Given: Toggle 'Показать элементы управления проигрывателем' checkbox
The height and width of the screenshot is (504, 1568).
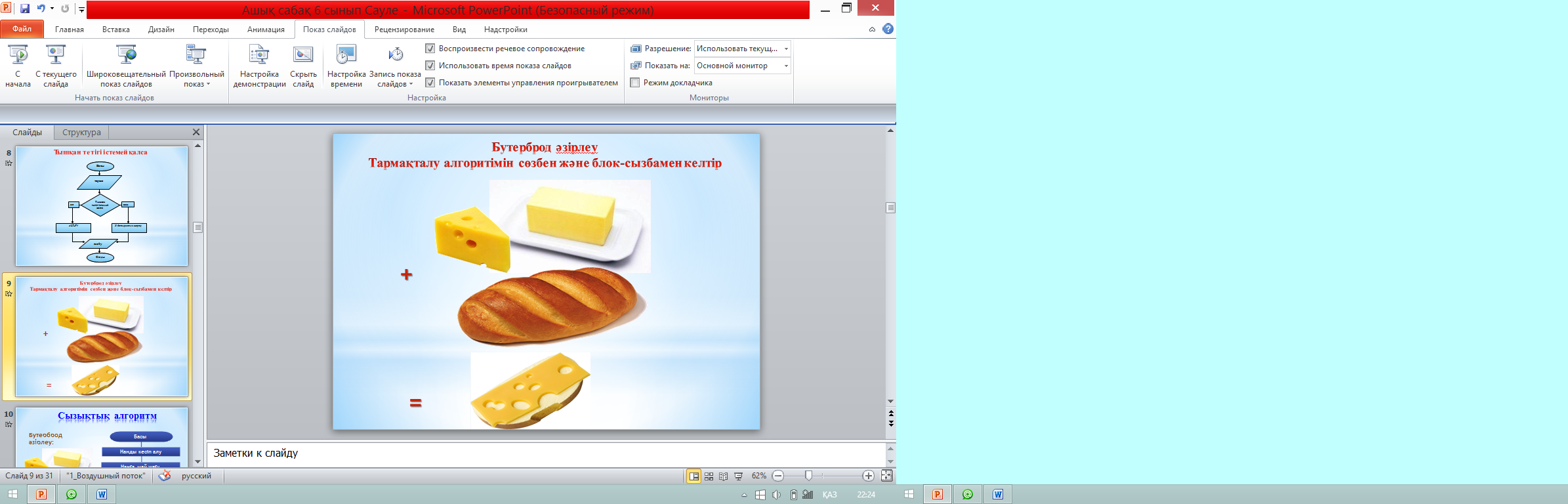Looking at the screenshot, I should coord(430,83).
